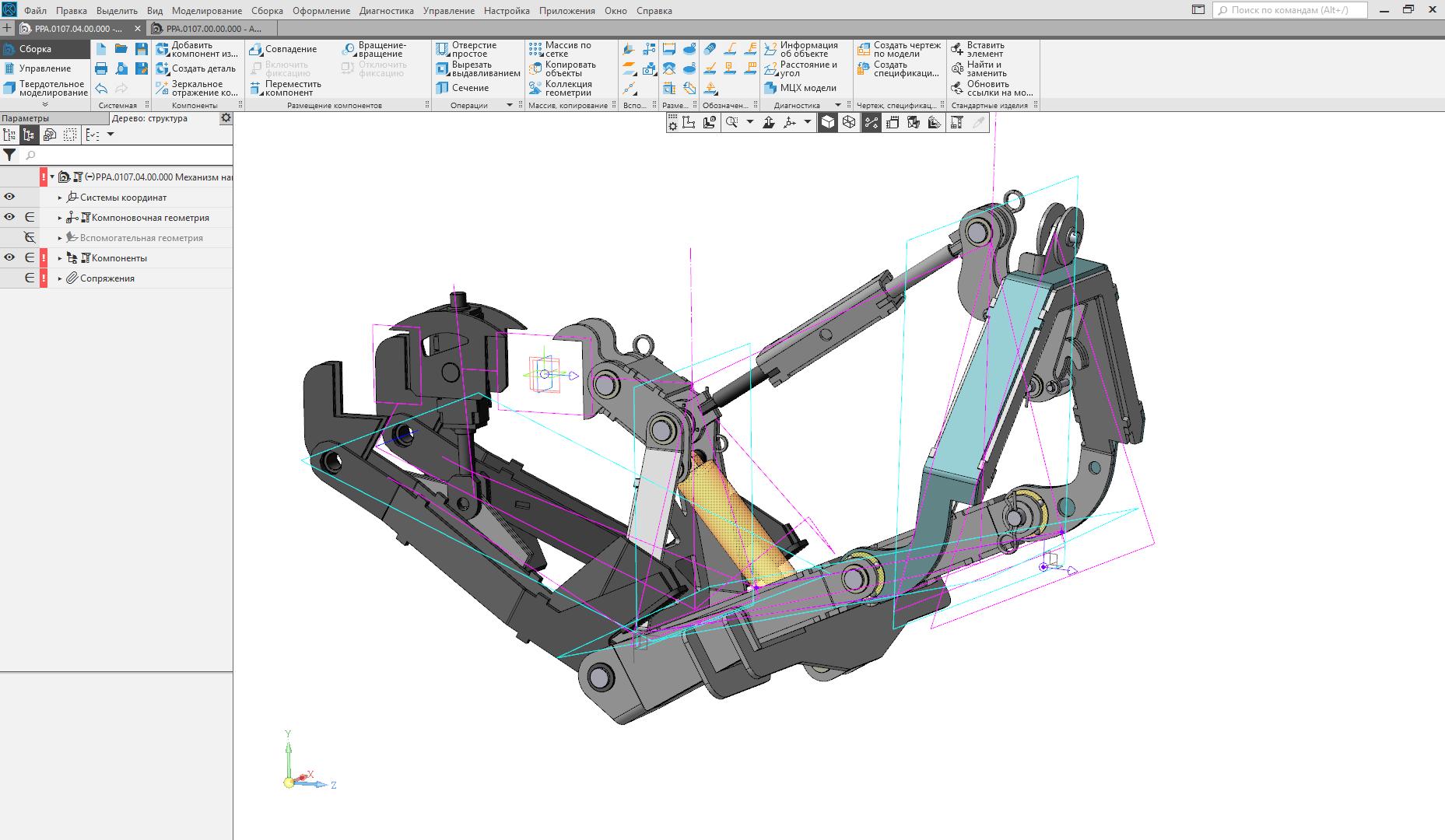
Task: Open the Операции group dropdown arrow
Action: [x=510, y=105]
